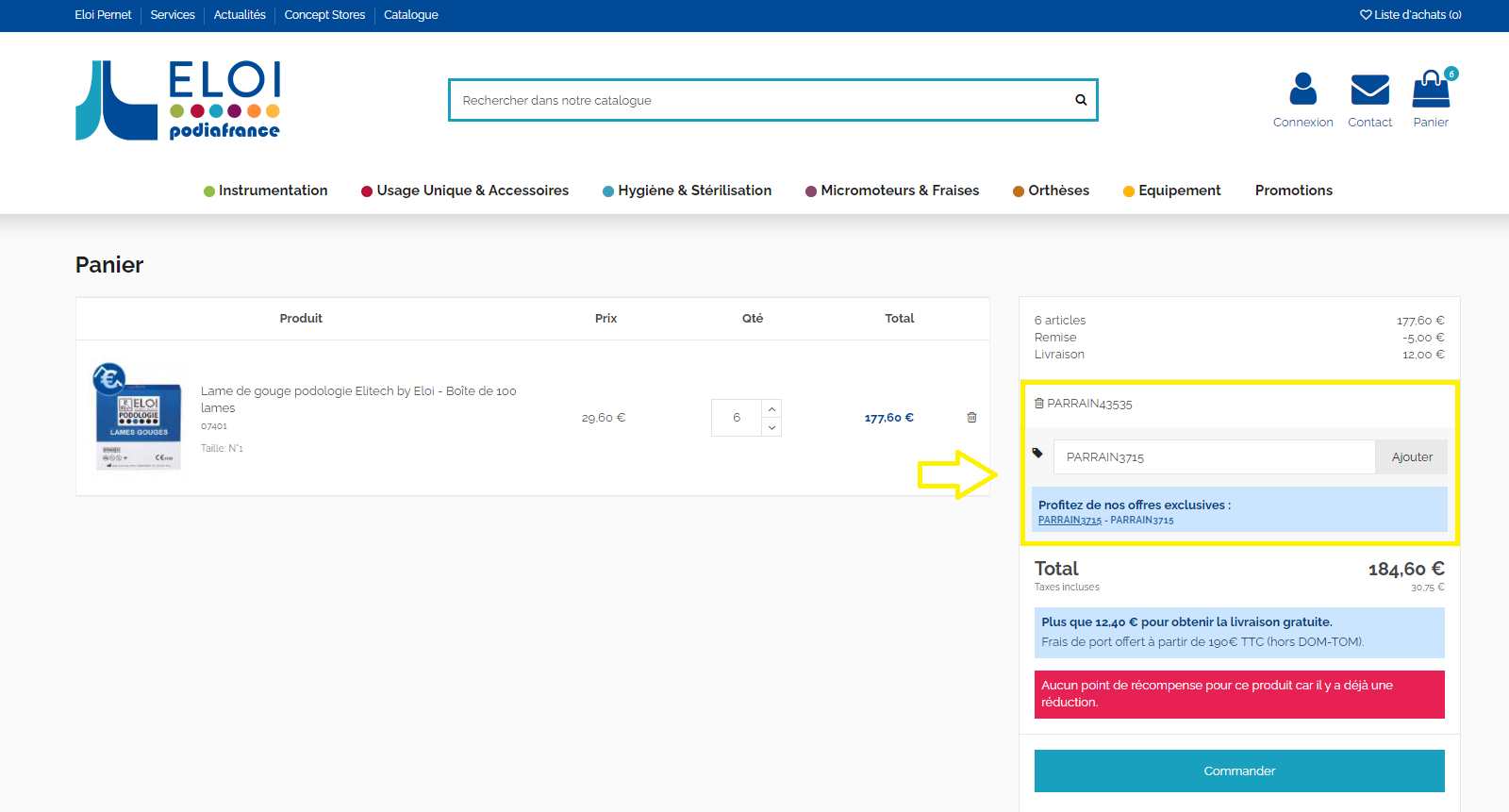Click the Panier page heading

109,265
